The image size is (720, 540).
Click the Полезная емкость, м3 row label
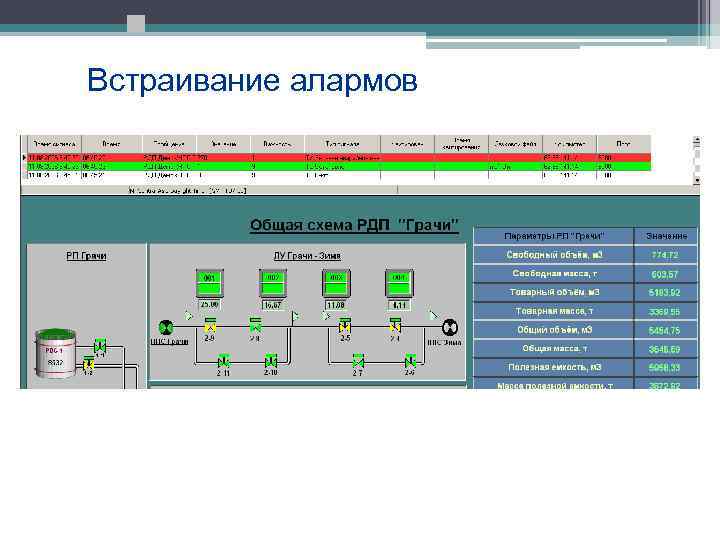[x=554, y=367]
